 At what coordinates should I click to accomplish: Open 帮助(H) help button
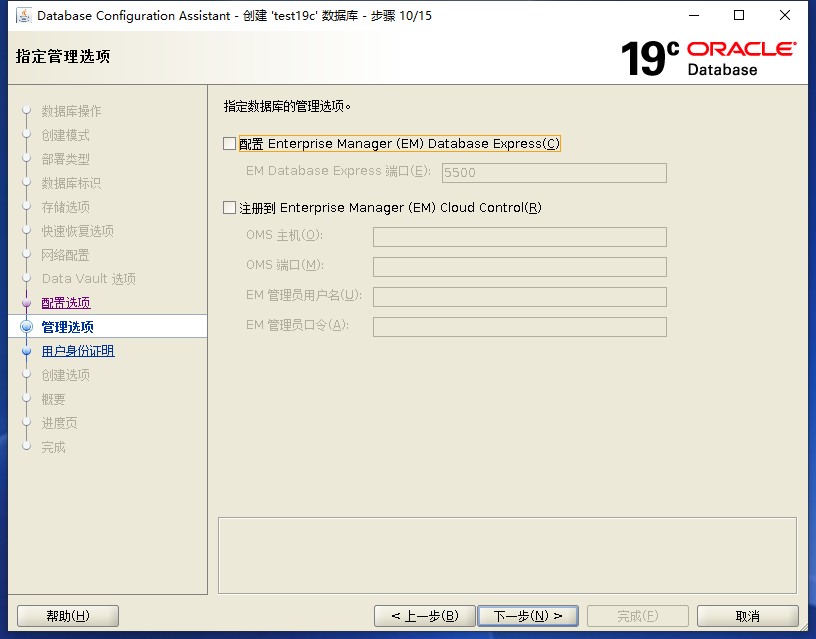68,616
